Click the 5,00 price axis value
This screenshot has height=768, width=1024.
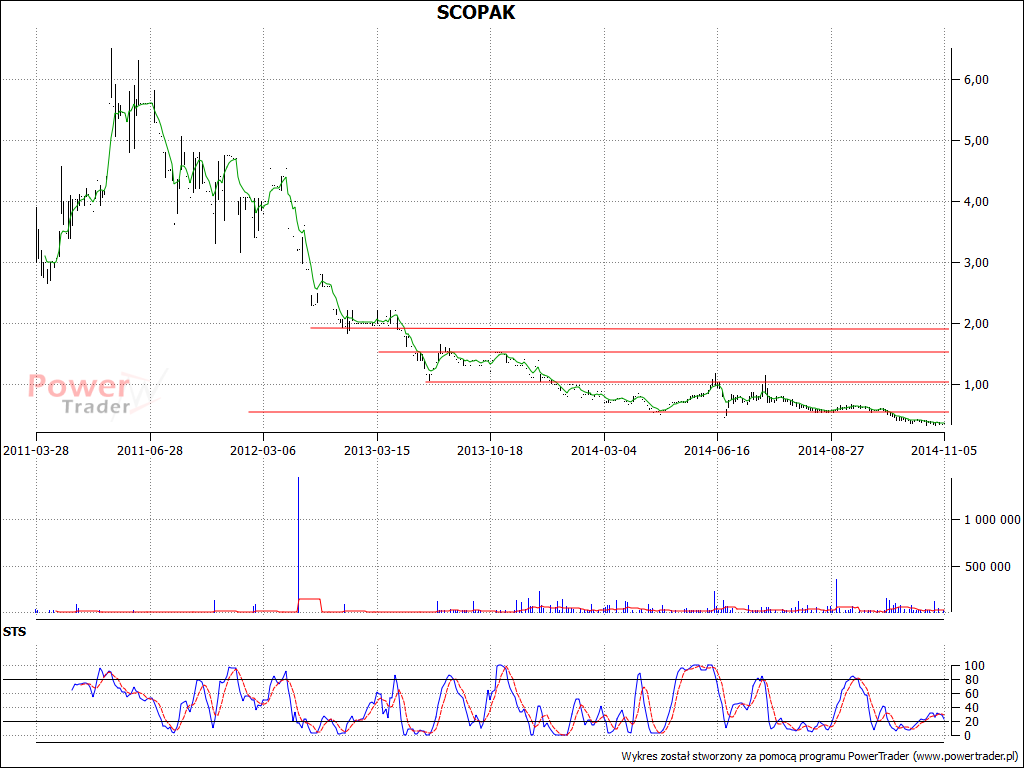click(976, 140)
